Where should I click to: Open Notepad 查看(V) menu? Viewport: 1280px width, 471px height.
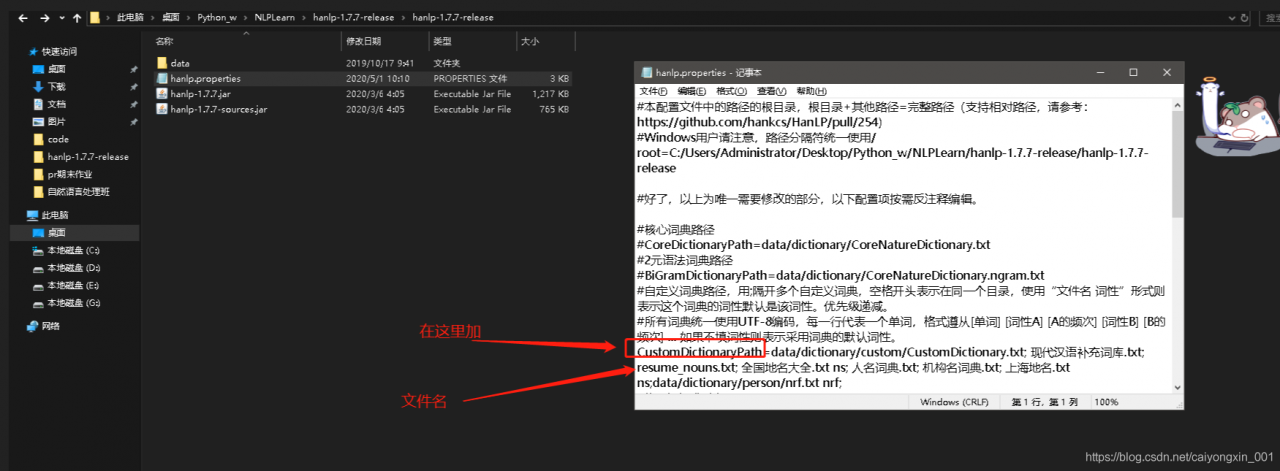point(772,91)
